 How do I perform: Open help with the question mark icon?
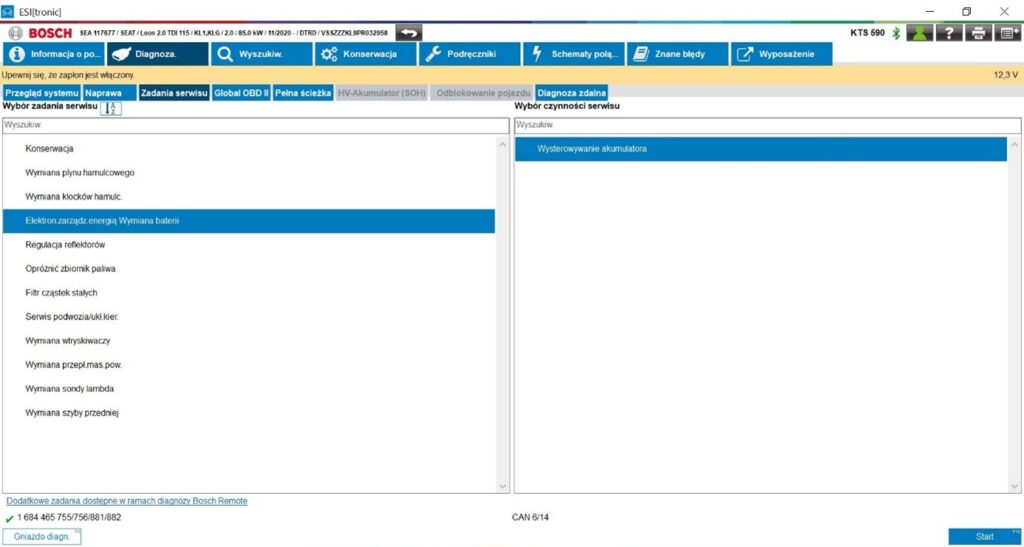pyautogui.click(x=949, y=33)
